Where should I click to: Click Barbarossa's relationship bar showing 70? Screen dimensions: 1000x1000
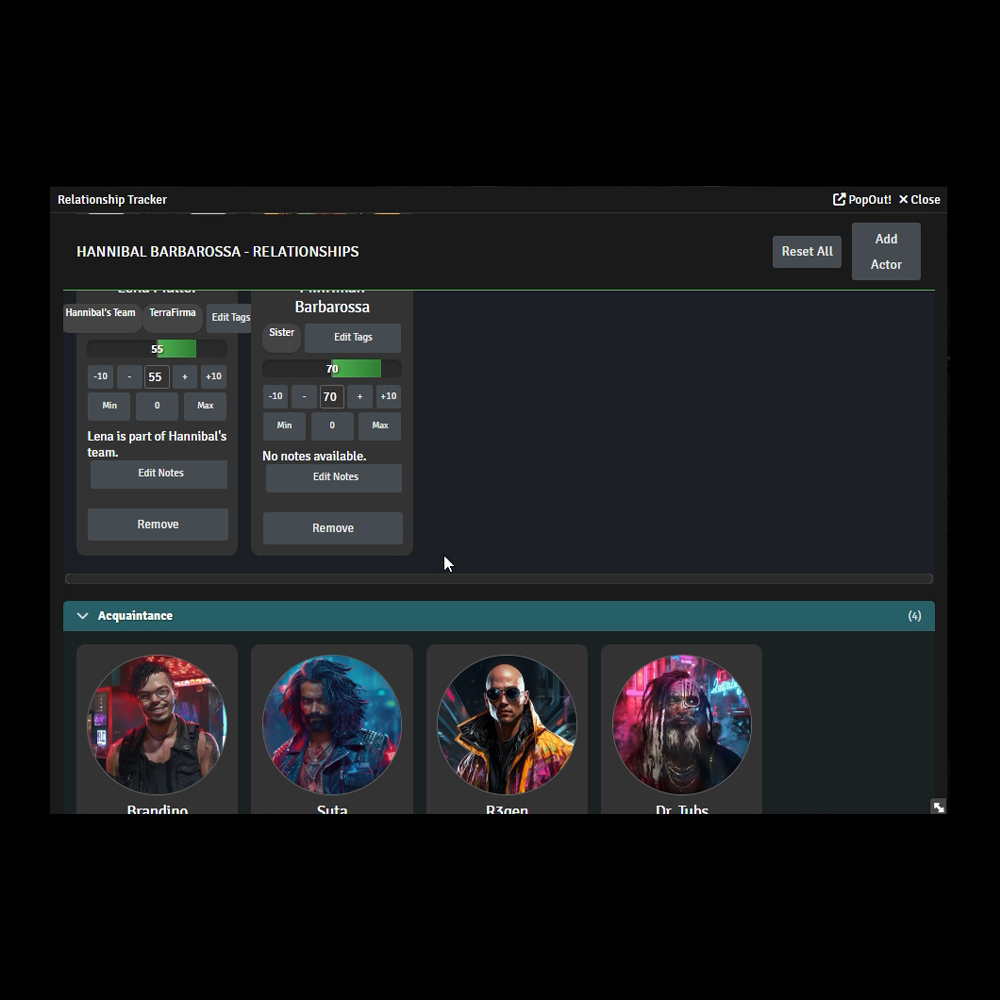click(332, 369)
